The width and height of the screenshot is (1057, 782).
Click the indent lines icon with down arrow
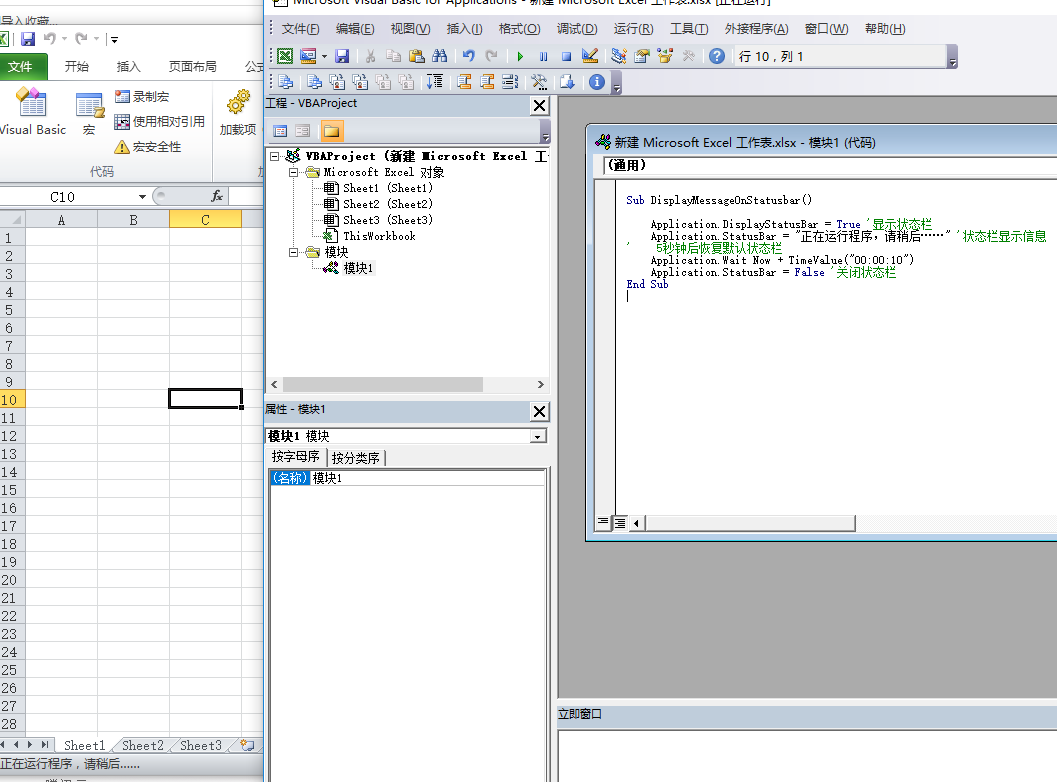click(x=435, y=82)
